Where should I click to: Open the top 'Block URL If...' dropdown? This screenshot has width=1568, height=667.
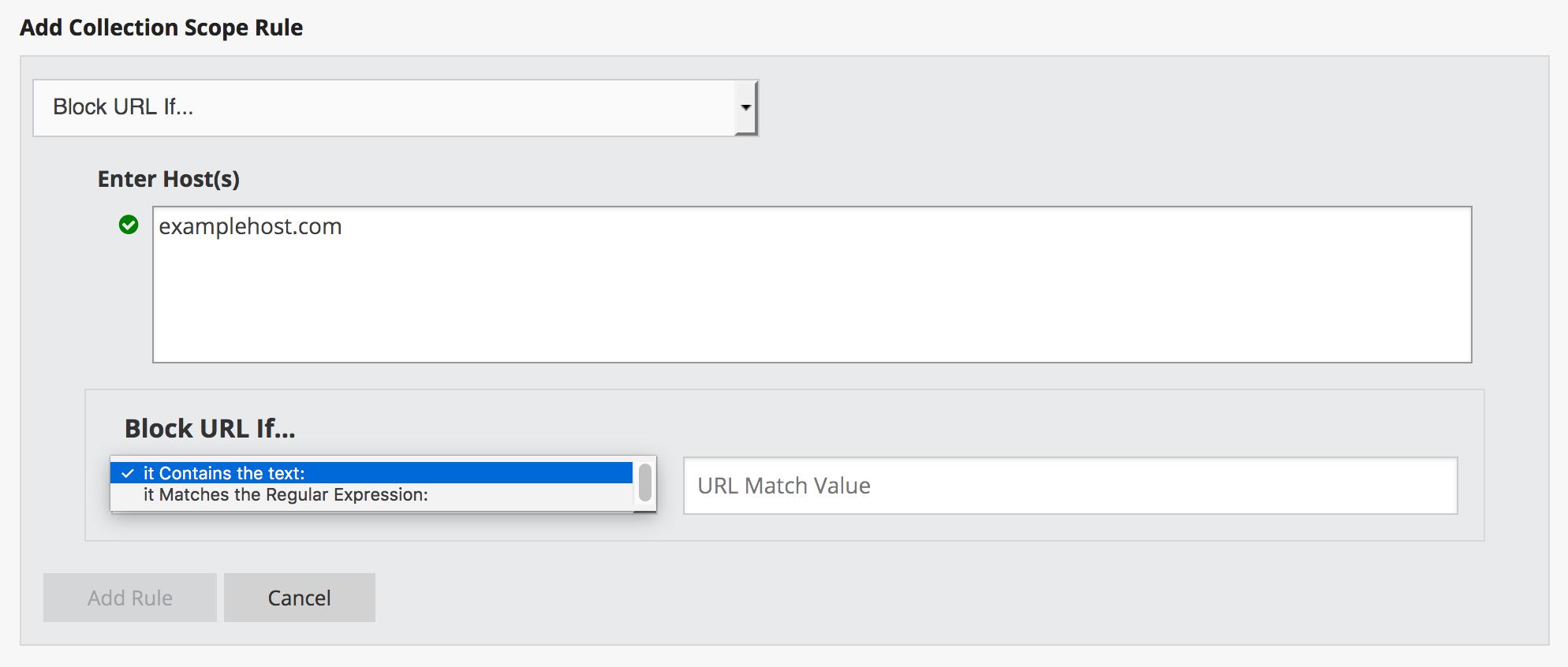pyautogui.click(x=394, y=107)
